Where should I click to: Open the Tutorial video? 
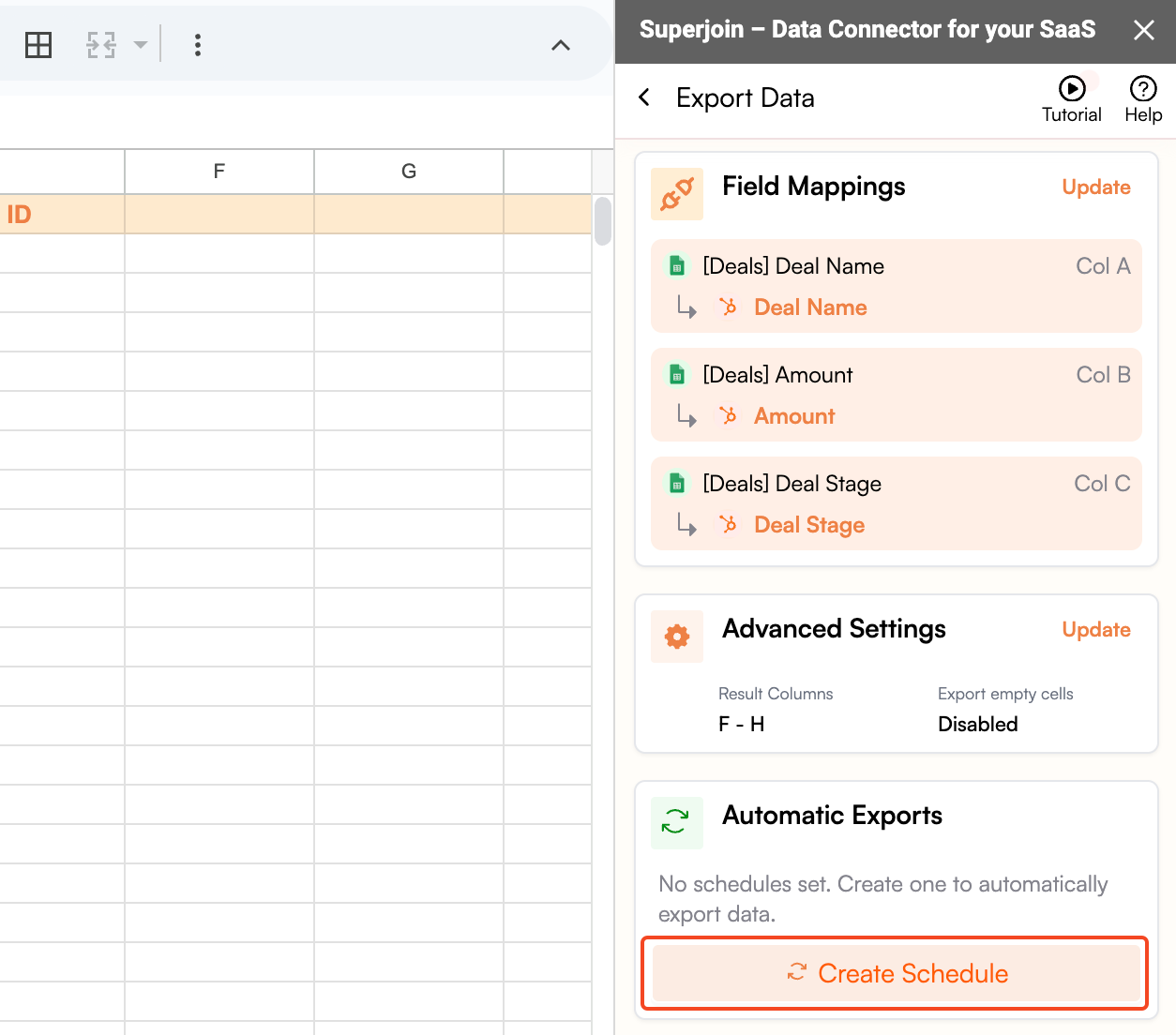click(x=1072, y=99)
